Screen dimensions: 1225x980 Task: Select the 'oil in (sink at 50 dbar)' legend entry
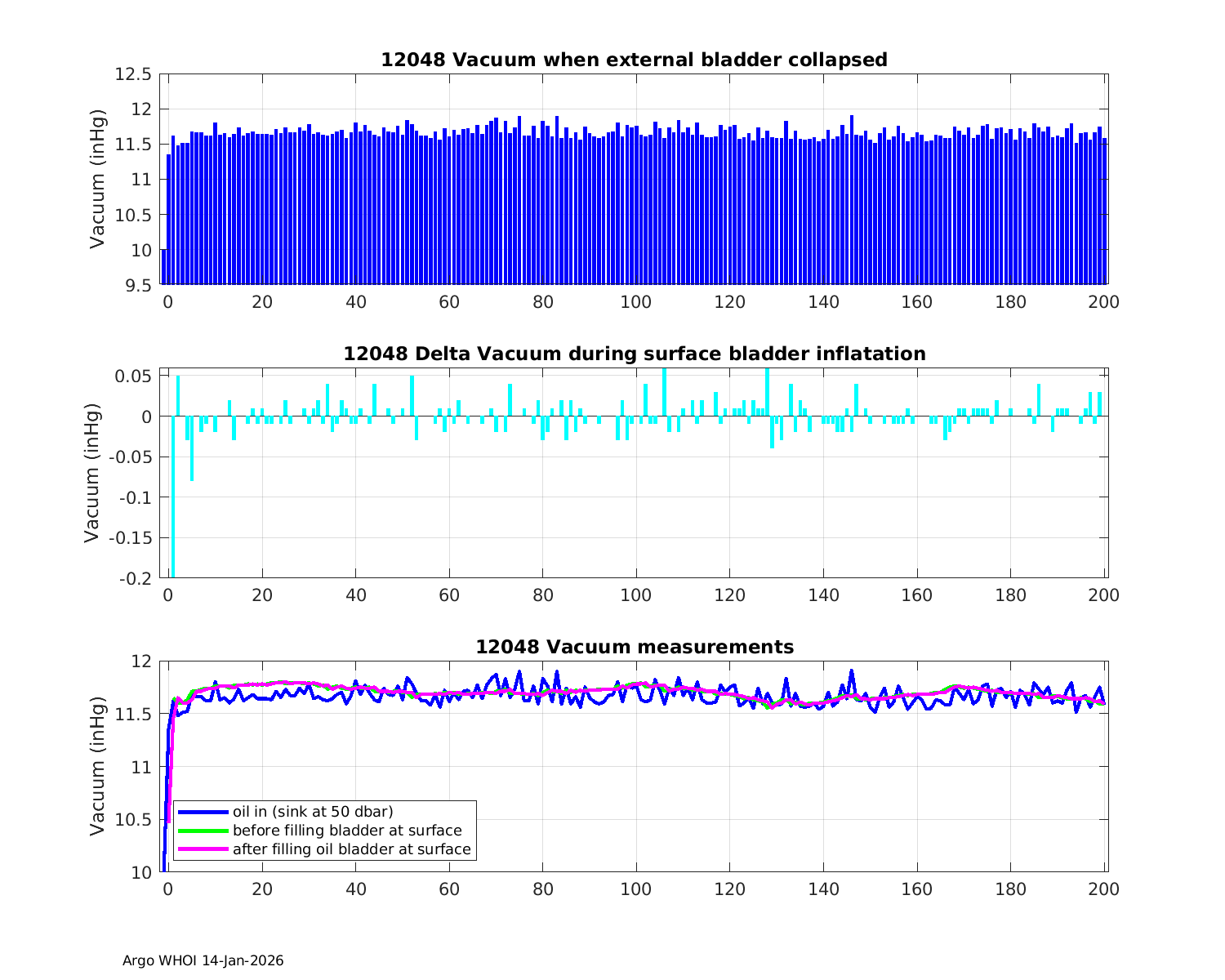click(313, 812)
